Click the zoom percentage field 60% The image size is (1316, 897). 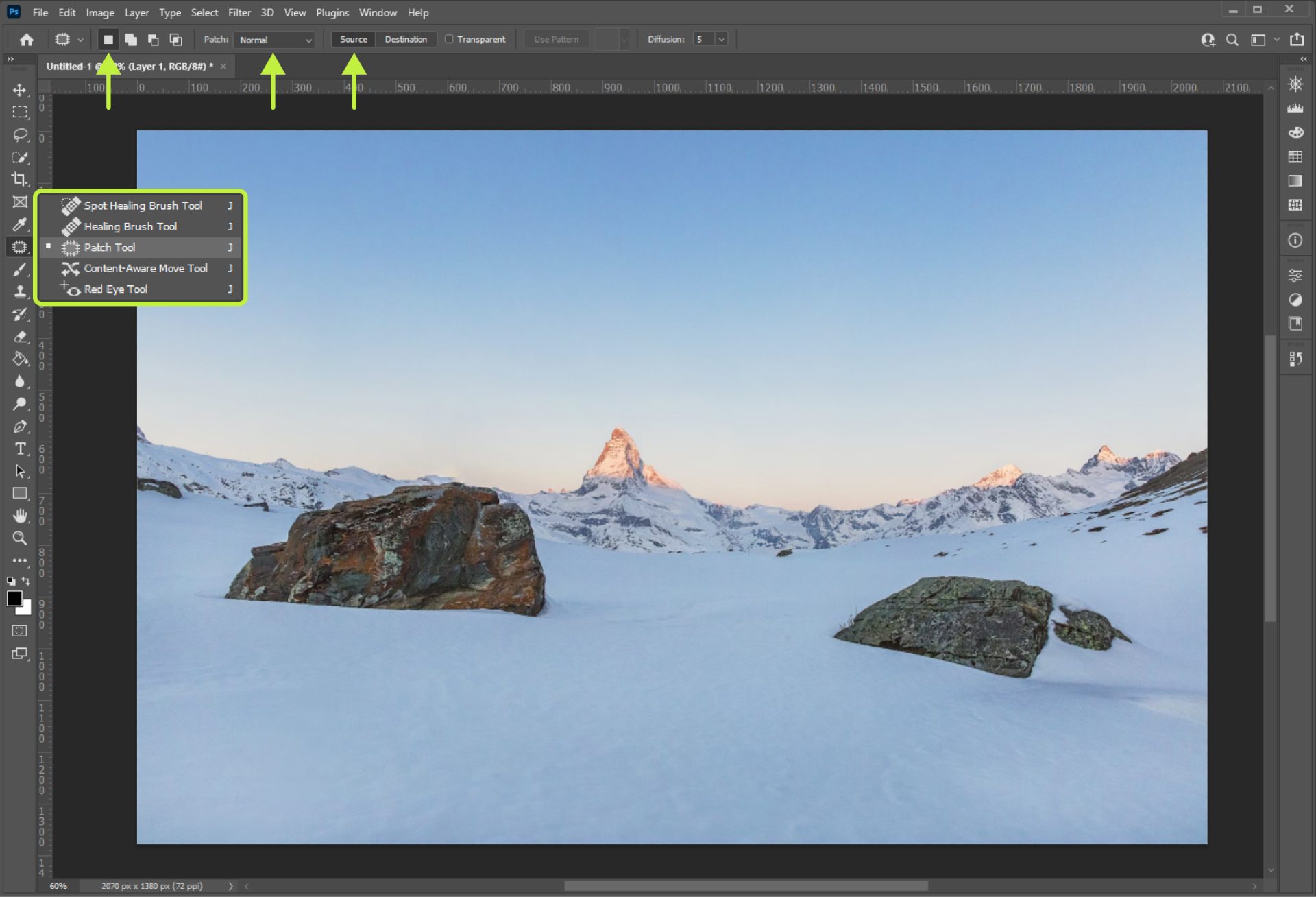[x=59, y=886]
